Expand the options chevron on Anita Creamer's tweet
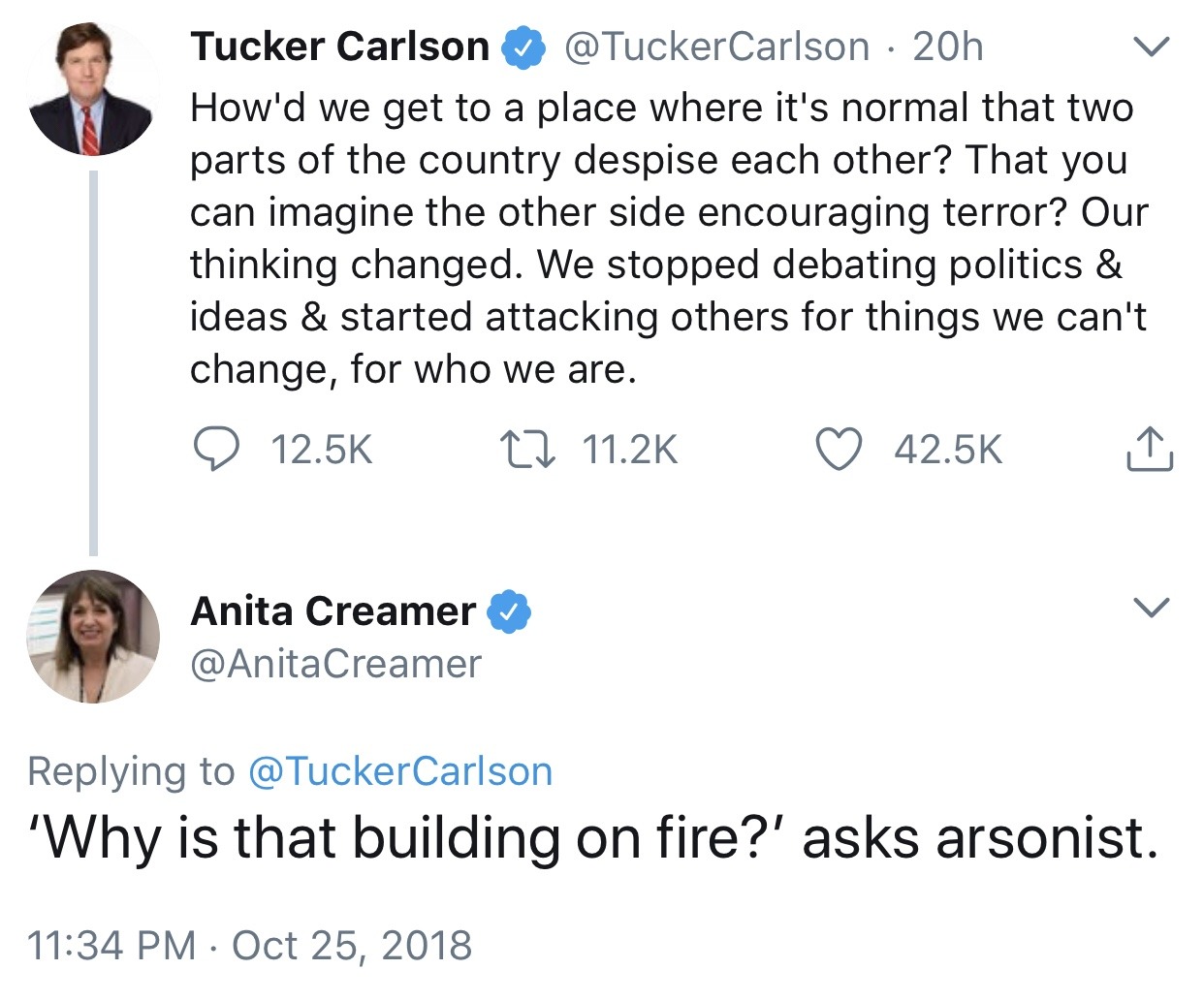Image resolution: width=1204 pixels, height=1001 pixels. coord(1151,608)
